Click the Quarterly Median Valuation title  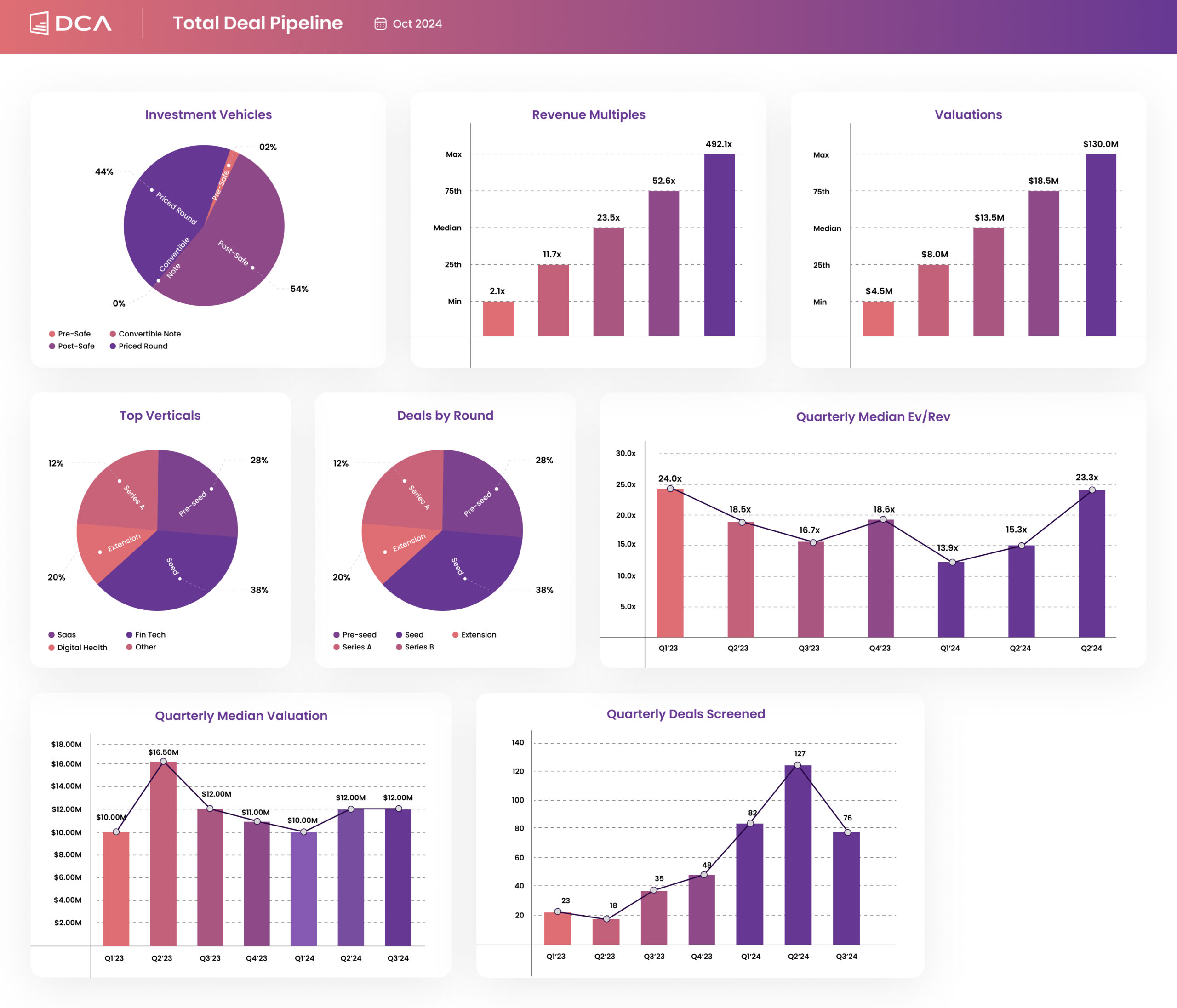click(241, 716)
